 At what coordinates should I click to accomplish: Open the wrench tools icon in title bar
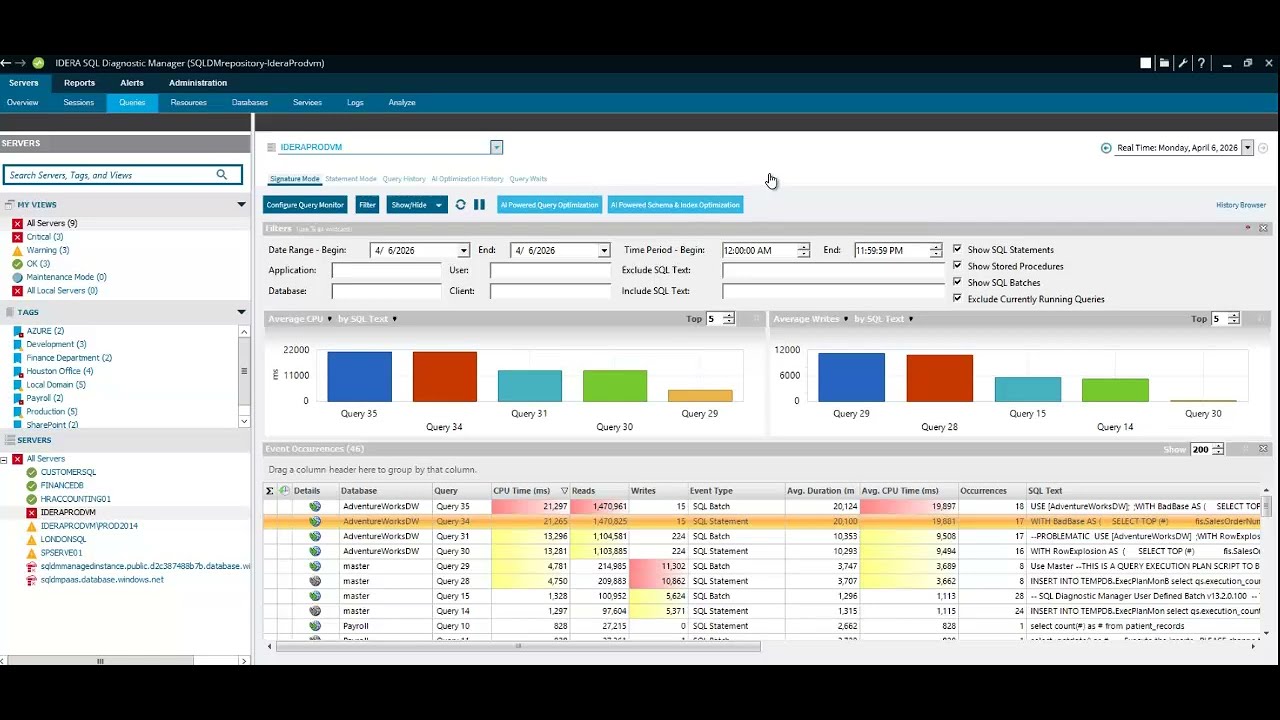pos(1183,63)
